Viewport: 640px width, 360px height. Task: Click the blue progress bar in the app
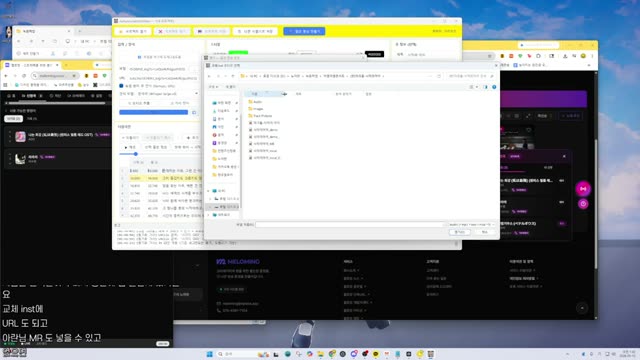pyautogui.click(x=153, y=112)
